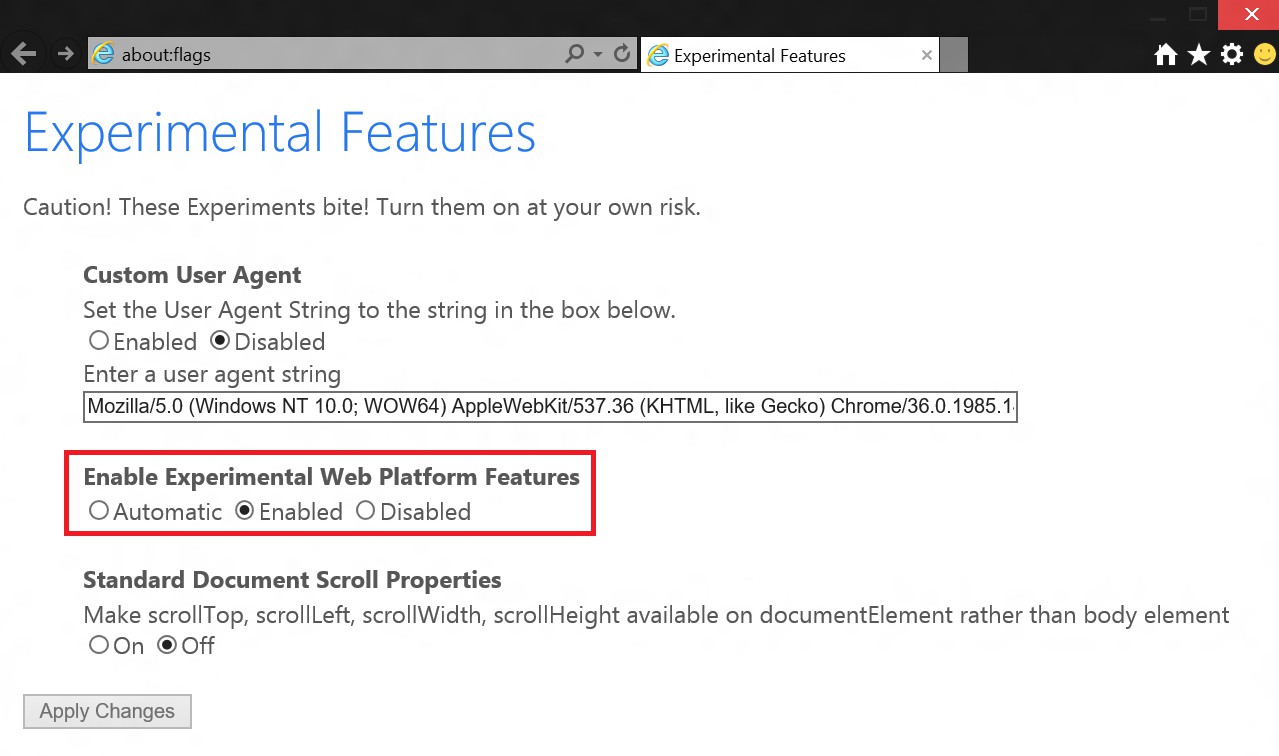Click the browser Back arrow button
The height and width of the screenshot is (756, 1279).
coord(23,54)
